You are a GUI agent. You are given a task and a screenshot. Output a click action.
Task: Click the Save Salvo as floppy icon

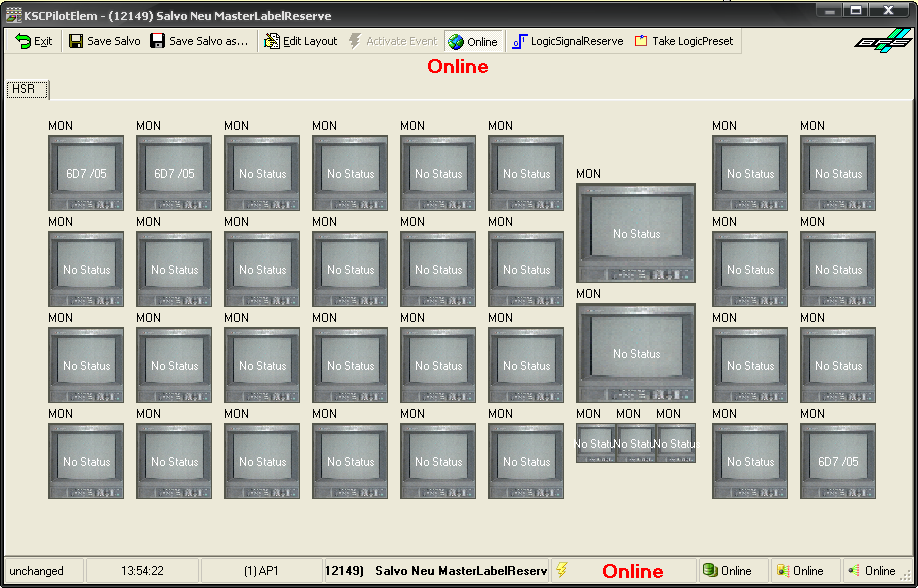pyautogui.click(x=158, y=41)
